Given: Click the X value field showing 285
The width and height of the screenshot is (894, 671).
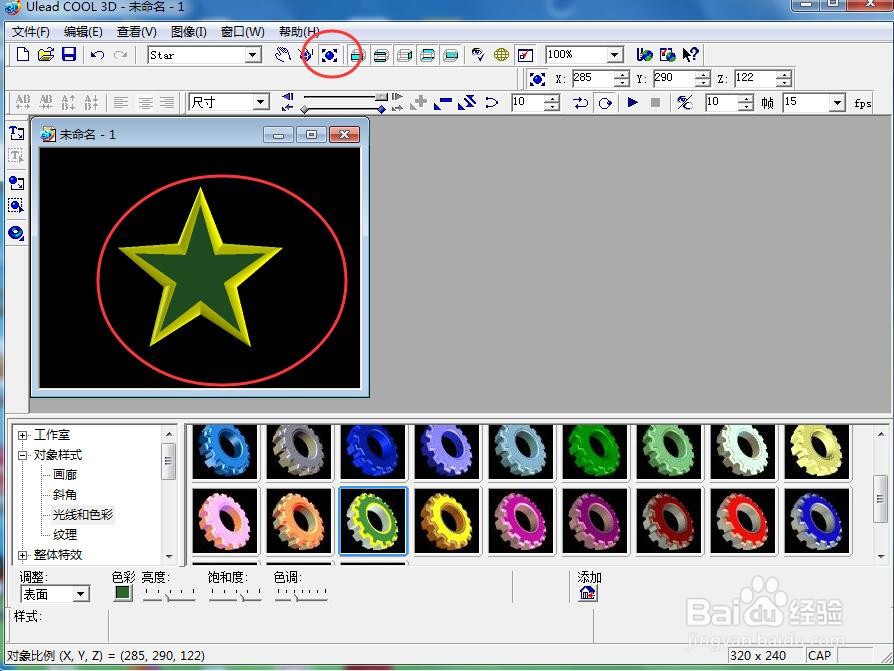Looking at the screenshot, I should (592, 78).
